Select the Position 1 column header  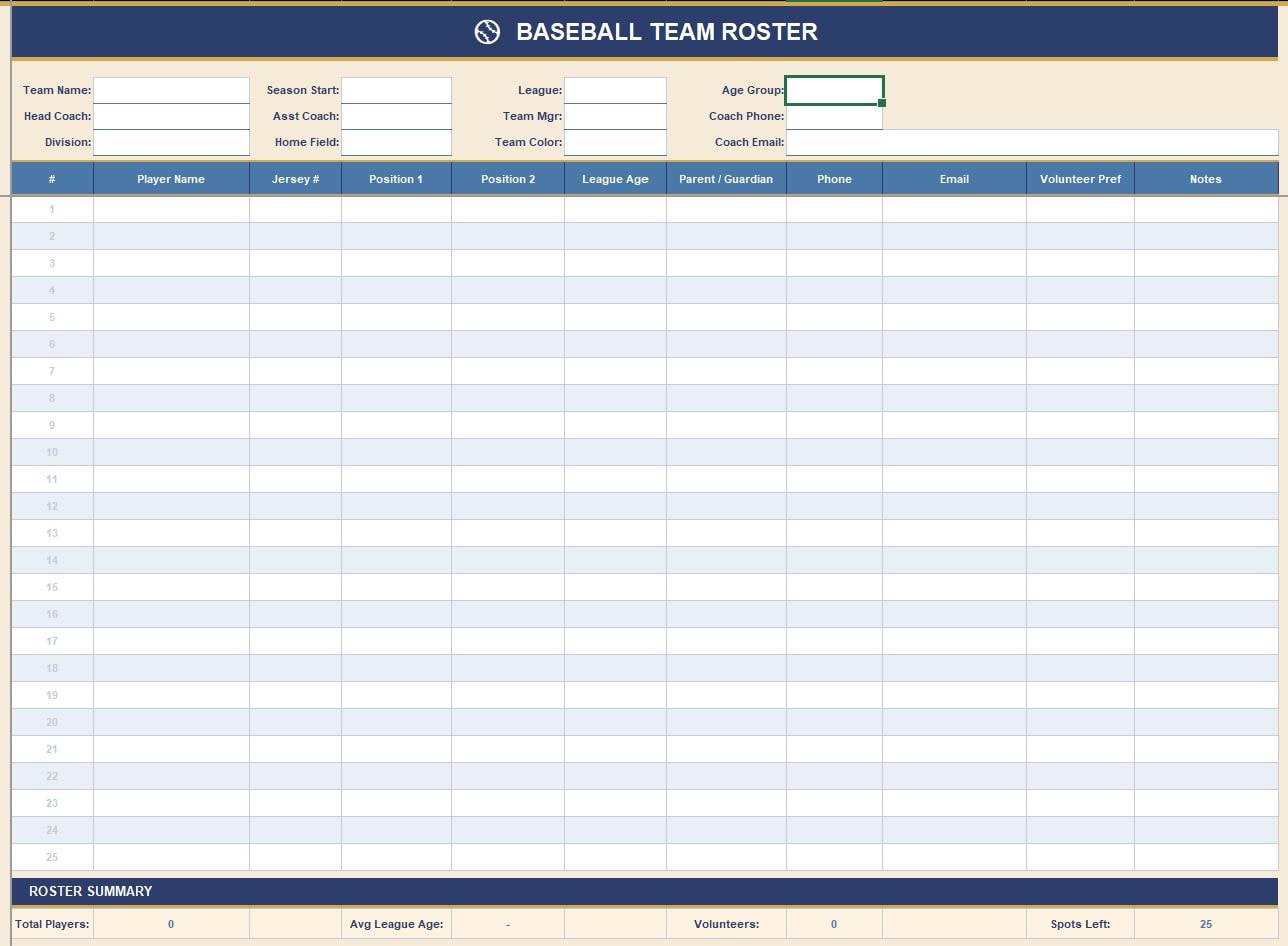[396, 179]
